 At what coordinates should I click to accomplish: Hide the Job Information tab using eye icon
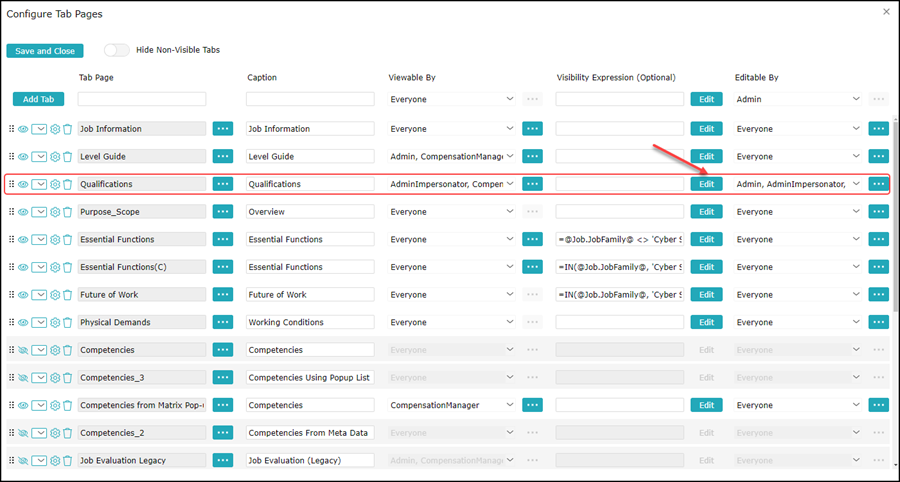click(23, 129)
